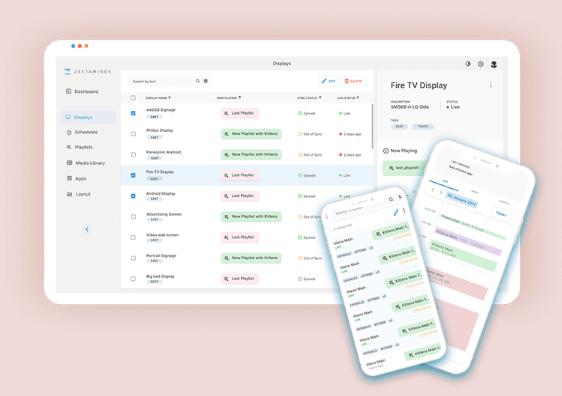
Task: Open Schedules in the sidebar
Action: (x=82, y=132)
